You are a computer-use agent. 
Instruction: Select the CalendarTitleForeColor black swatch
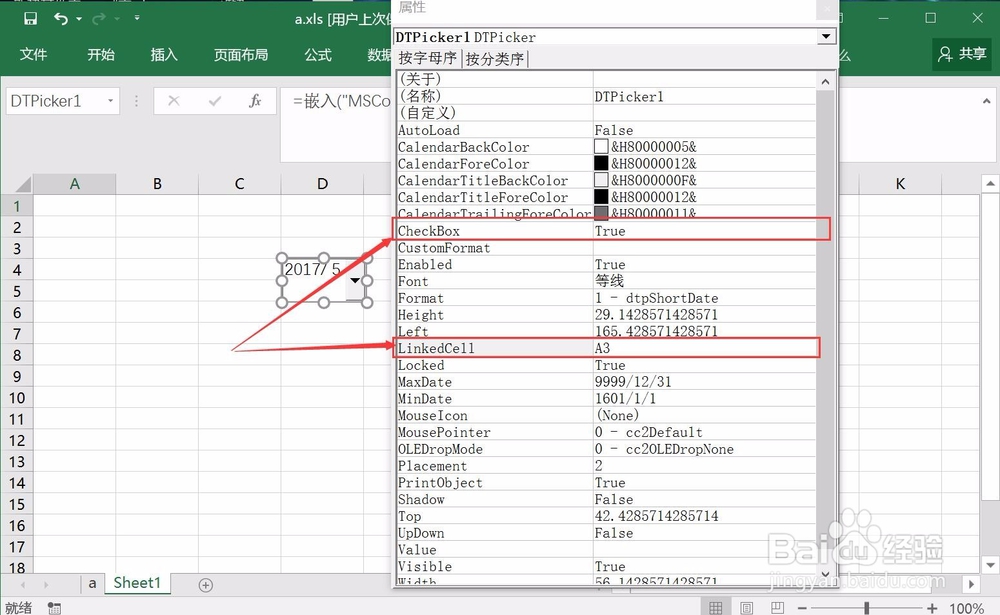(x=601, y=196)
